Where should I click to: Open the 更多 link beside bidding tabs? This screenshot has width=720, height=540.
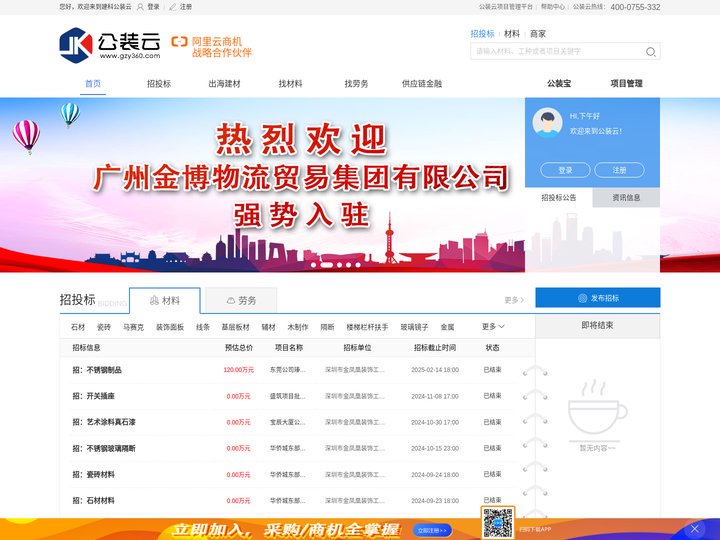tap(514, 300)
